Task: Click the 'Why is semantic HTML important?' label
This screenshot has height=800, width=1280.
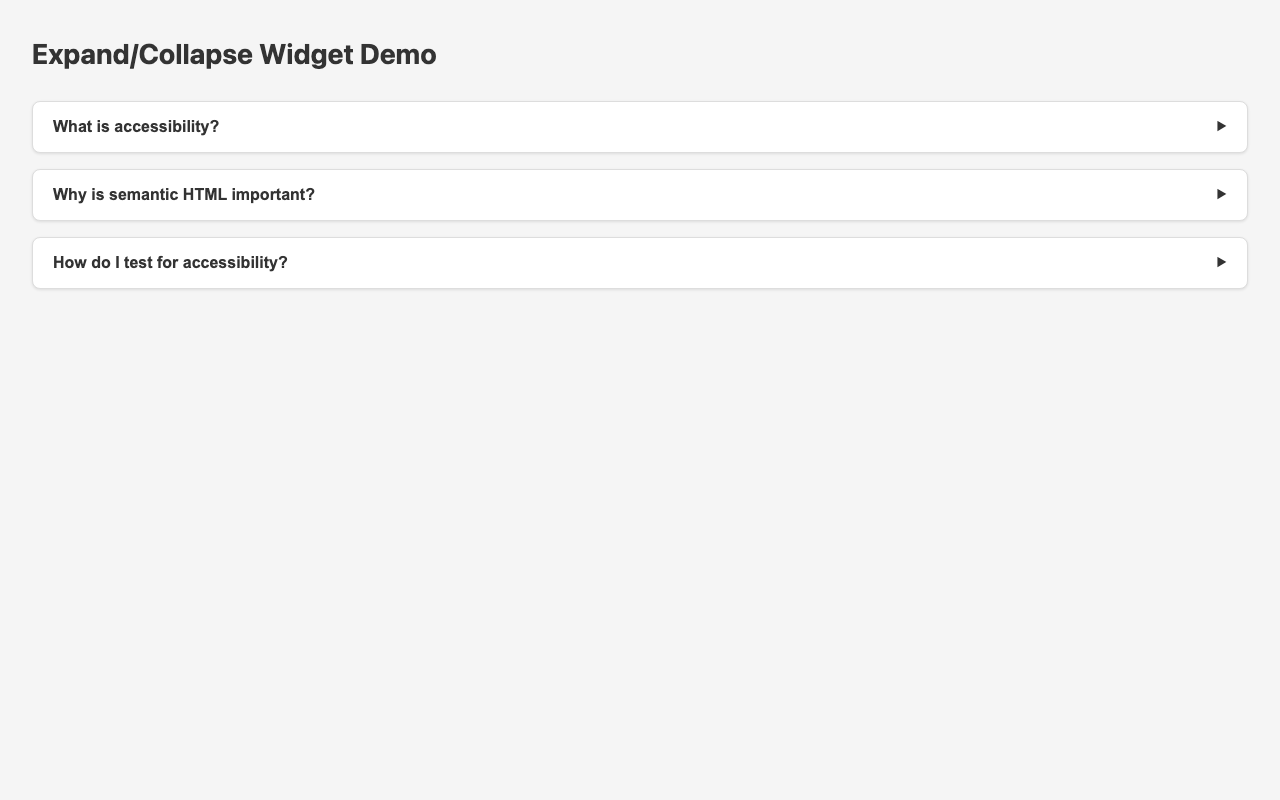Action: point(183,194)
